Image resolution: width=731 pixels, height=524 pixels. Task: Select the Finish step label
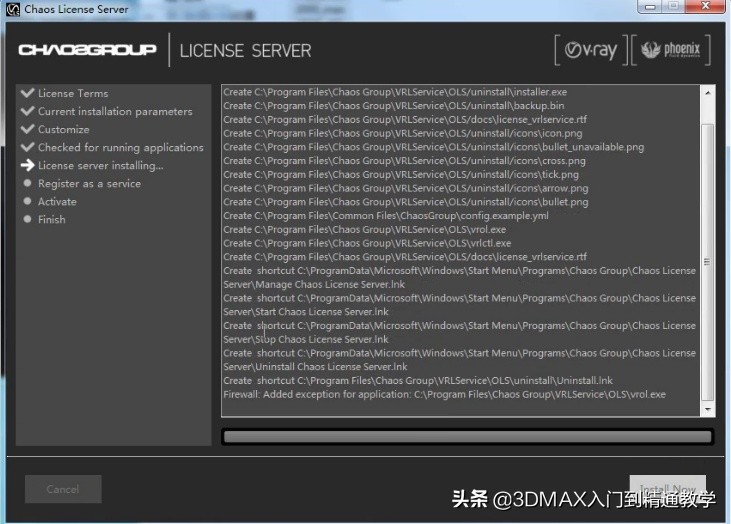click(x=52, y=220)
